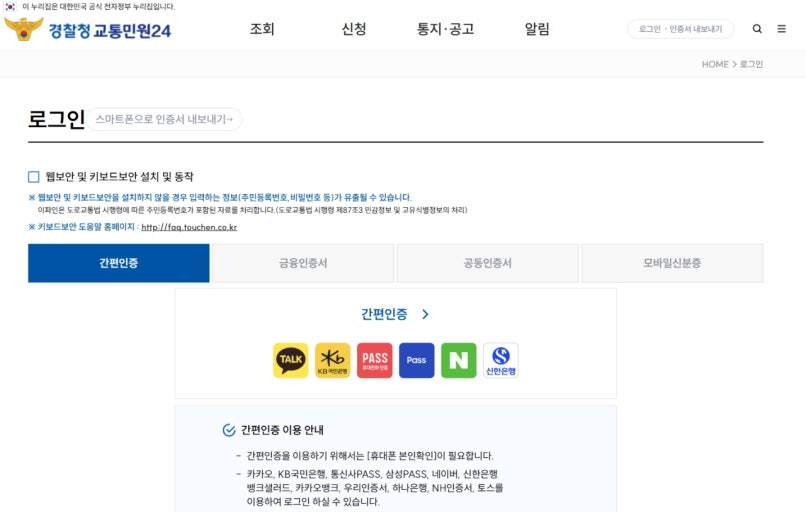Open the 조회 menu
The image size is (806, 512).
pyautogui.click(x=262, y=29)
